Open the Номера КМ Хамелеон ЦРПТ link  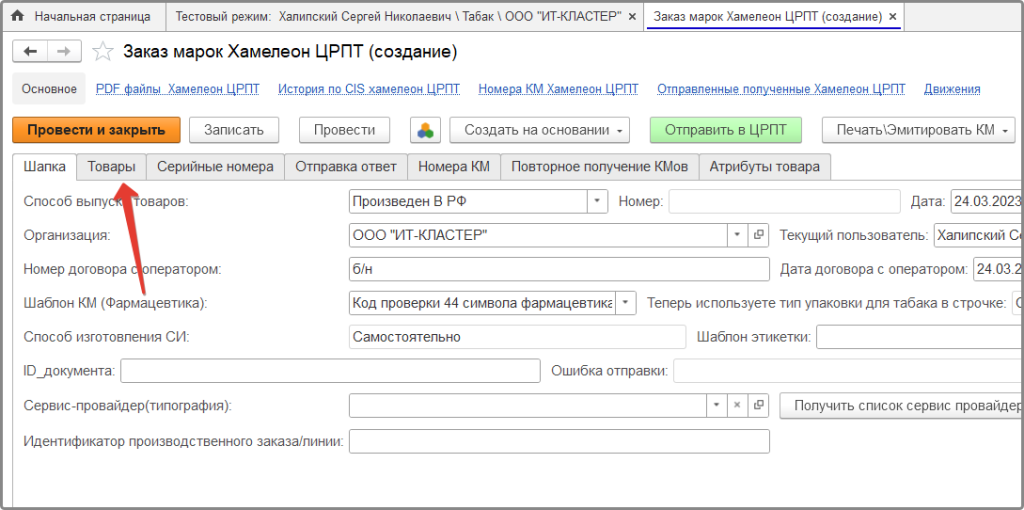coord(558,89)
